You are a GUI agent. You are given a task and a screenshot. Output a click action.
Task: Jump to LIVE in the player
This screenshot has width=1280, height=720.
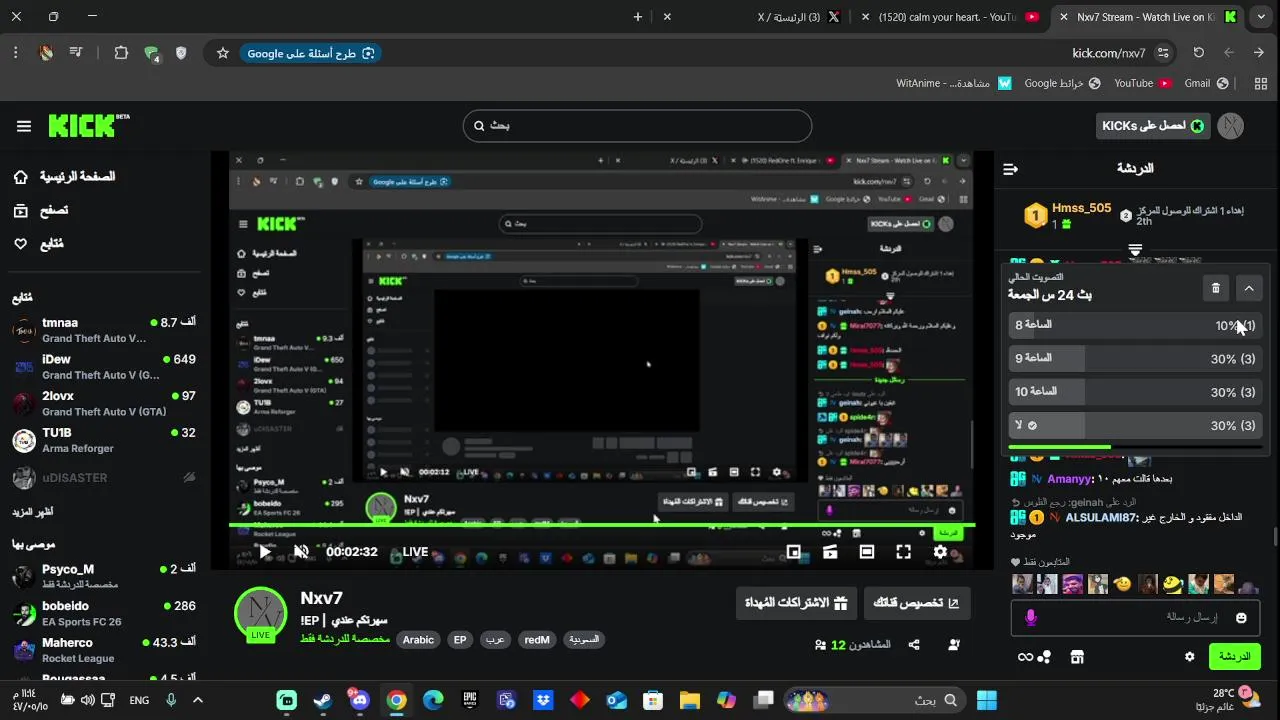click(415, 552)
